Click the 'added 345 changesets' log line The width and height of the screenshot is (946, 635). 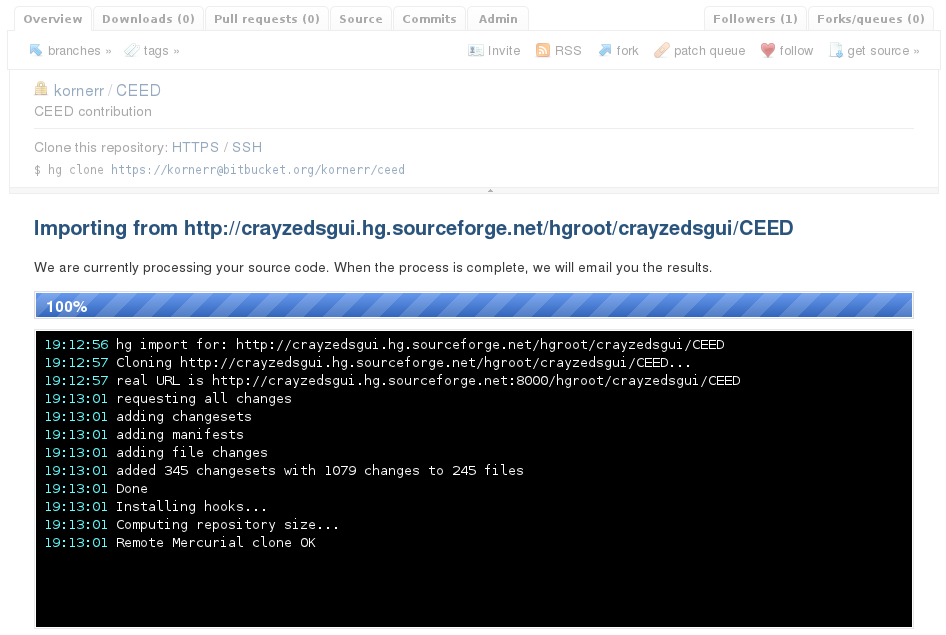(x=284, y=470)
